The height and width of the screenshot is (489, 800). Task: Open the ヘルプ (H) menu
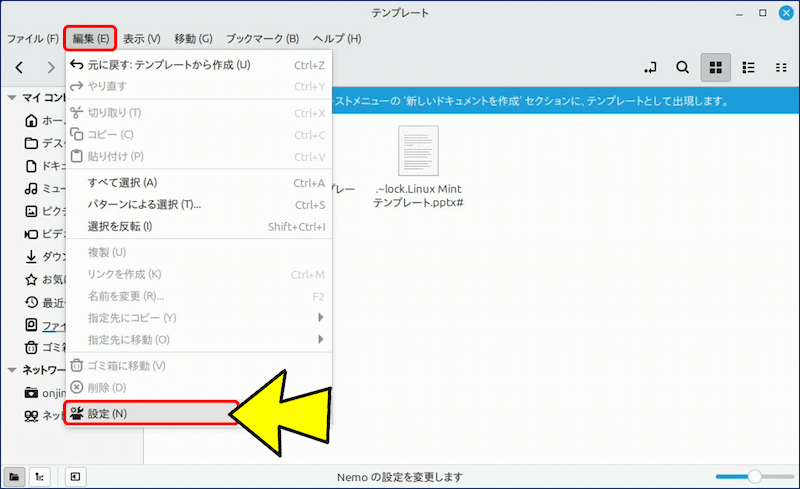[337, 39]
